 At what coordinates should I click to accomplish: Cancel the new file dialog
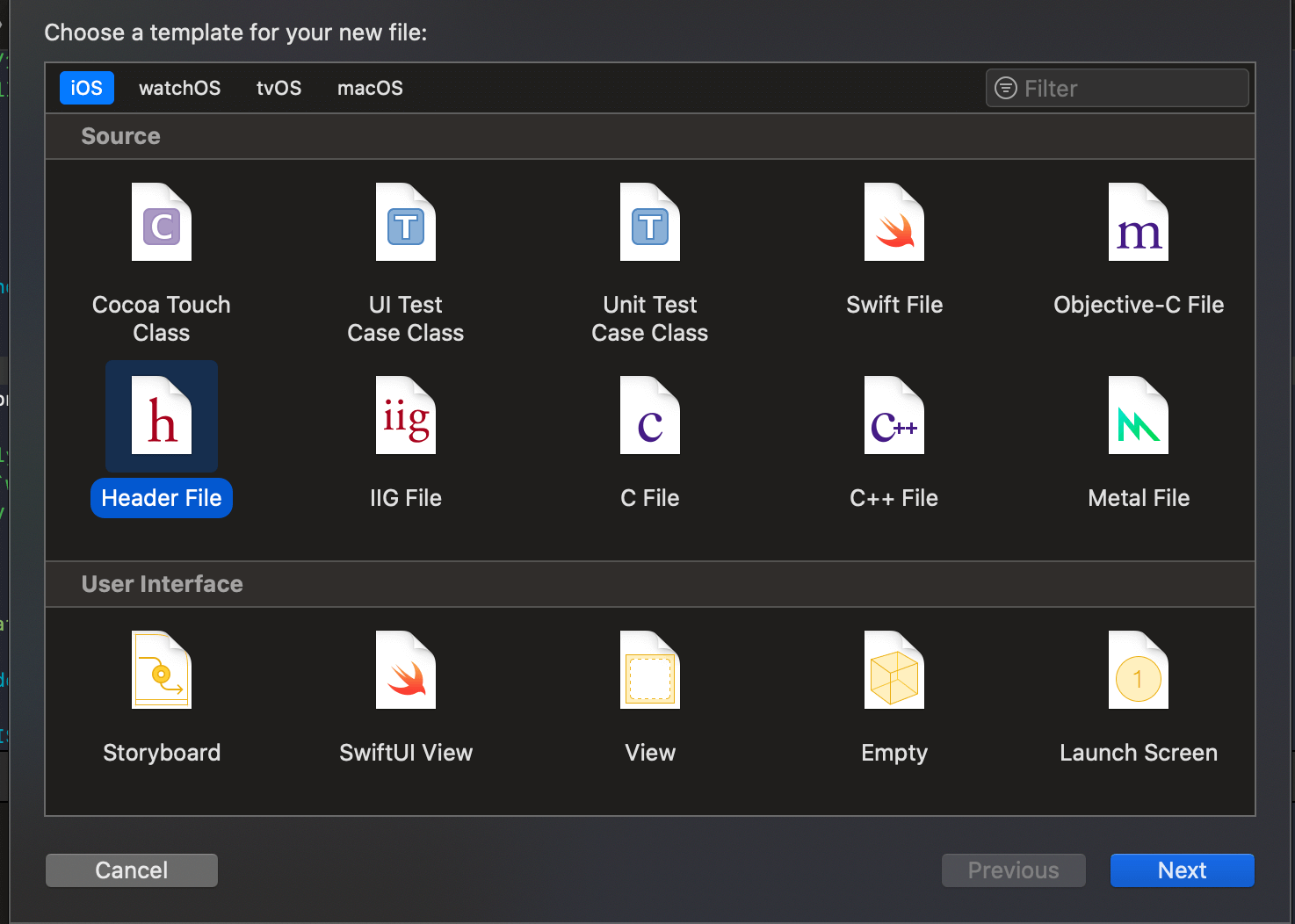pyautogui.click(x=132, y=870)
